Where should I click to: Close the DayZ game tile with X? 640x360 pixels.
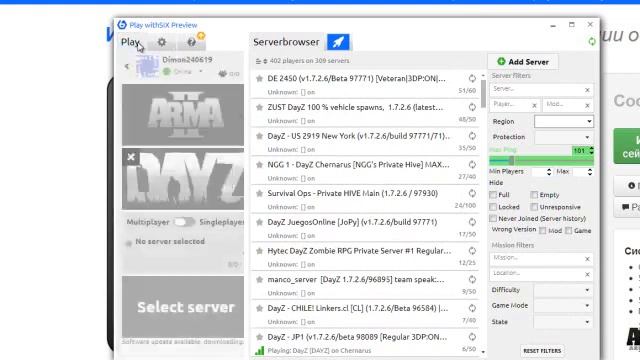tap(131, 157)
